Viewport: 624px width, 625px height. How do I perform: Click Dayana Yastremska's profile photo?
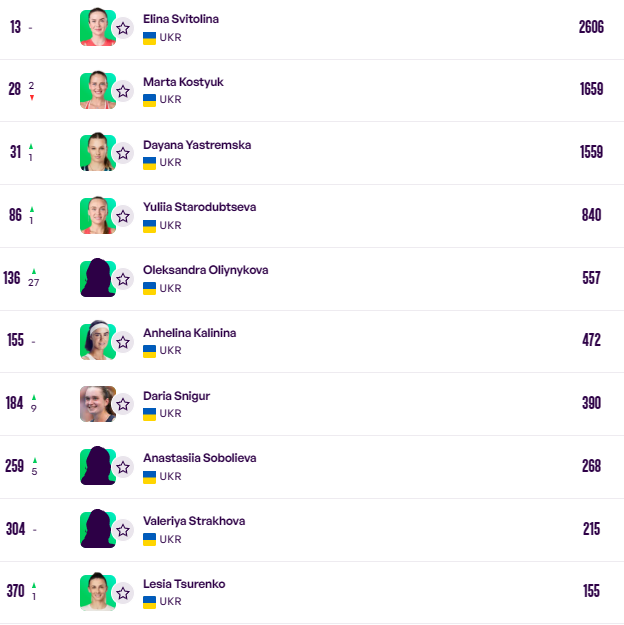[x=98, y=152]
